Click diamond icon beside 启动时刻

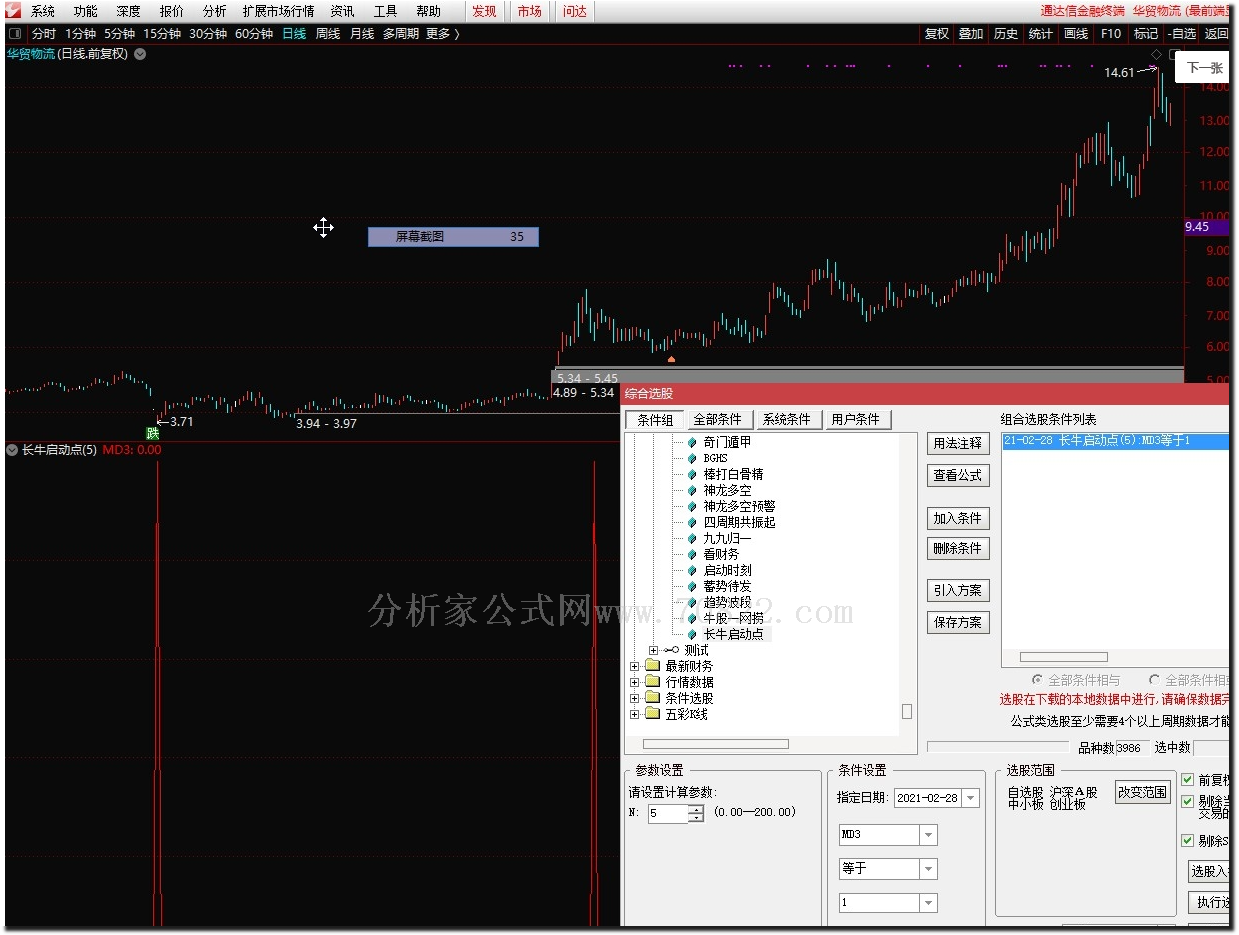(691, 570)
